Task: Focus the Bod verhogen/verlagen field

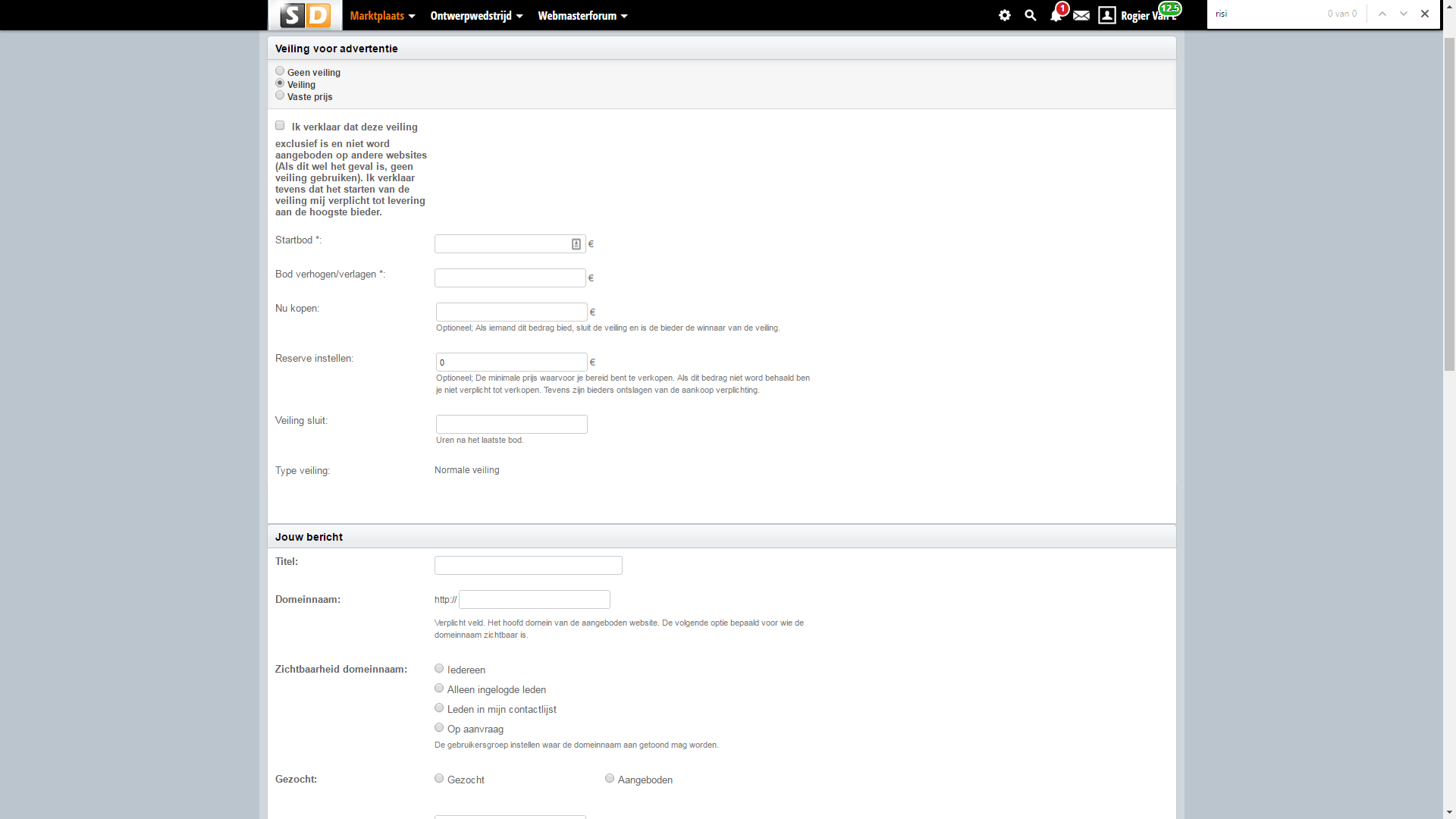Action: click(510, 278)
